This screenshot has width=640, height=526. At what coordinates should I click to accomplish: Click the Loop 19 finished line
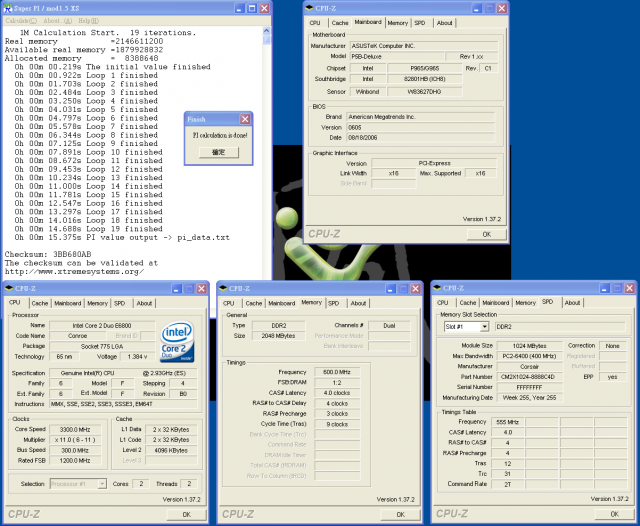click(89, 229)
